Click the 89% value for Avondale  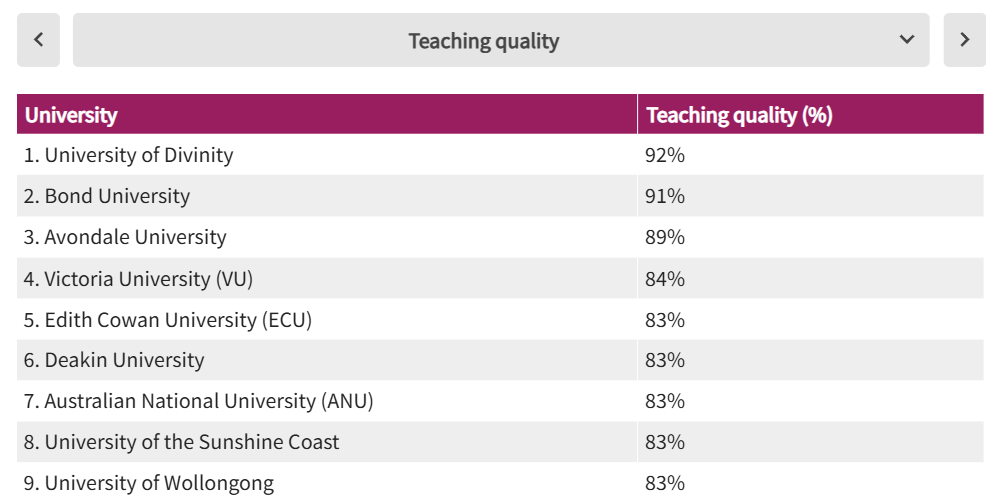click(x=666, y=237)
